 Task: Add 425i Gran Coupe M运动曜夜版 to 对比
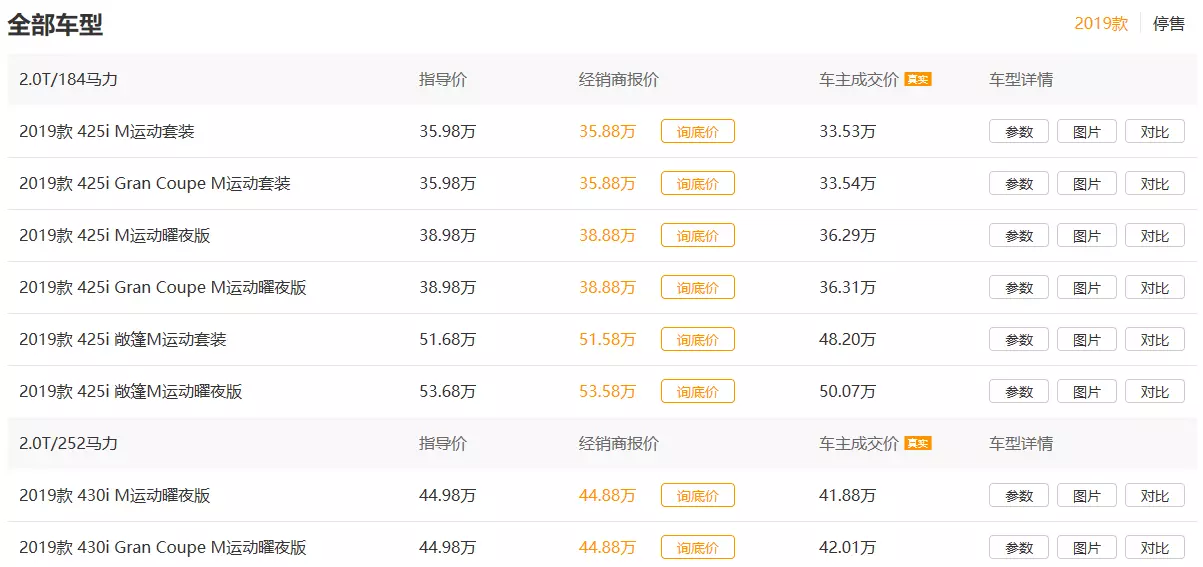point(1155,288)
